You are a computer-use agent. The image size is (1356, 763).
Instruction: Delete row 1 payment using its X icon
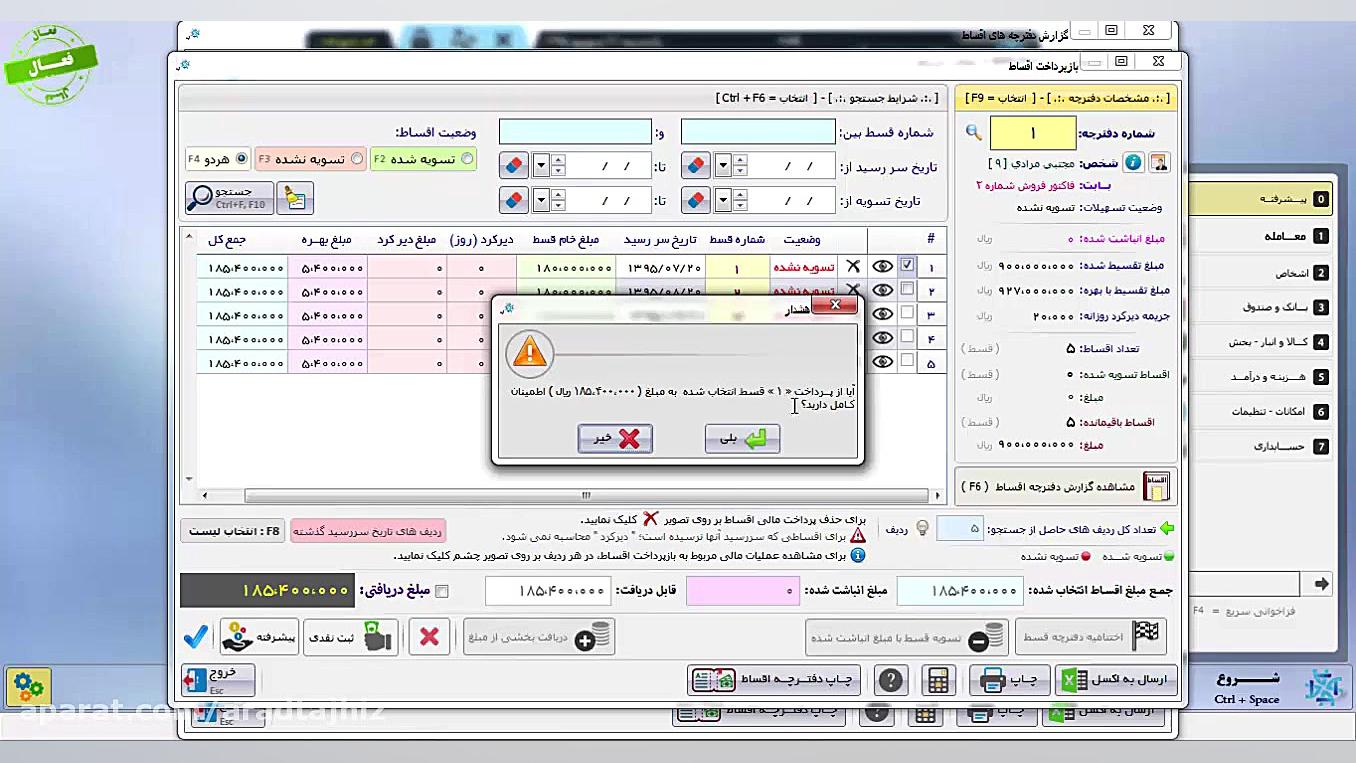(853, 267)
